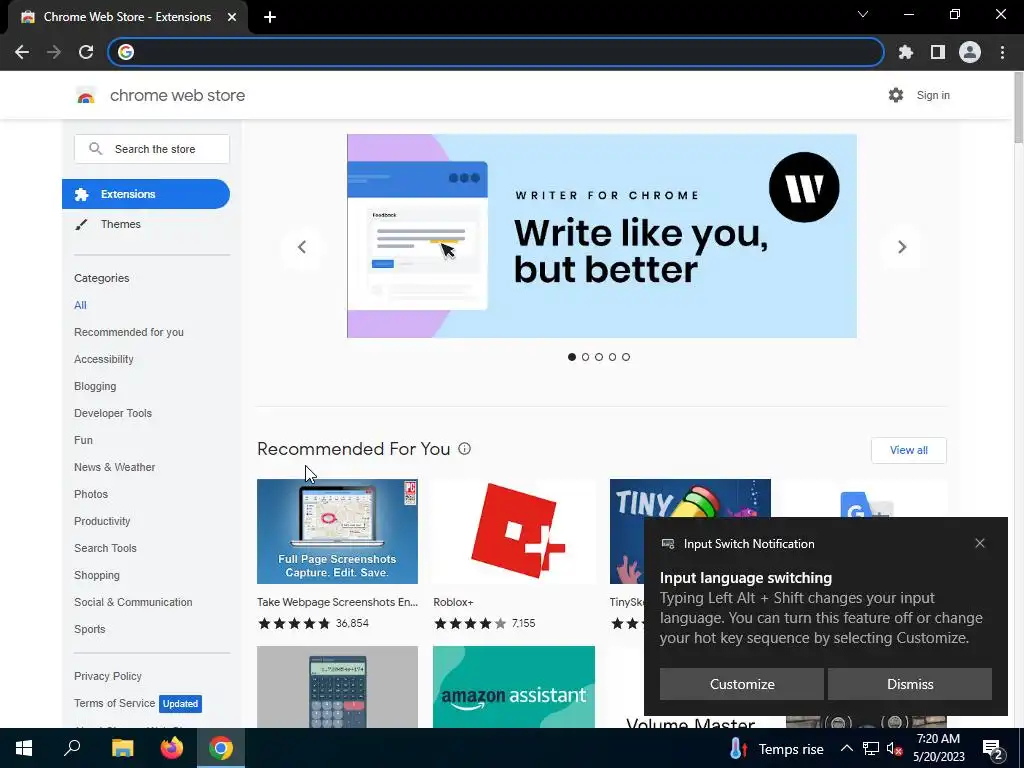The image size is (1024, 768).
Task: Select the third carousel dot
Action: [x=599, y=357]
